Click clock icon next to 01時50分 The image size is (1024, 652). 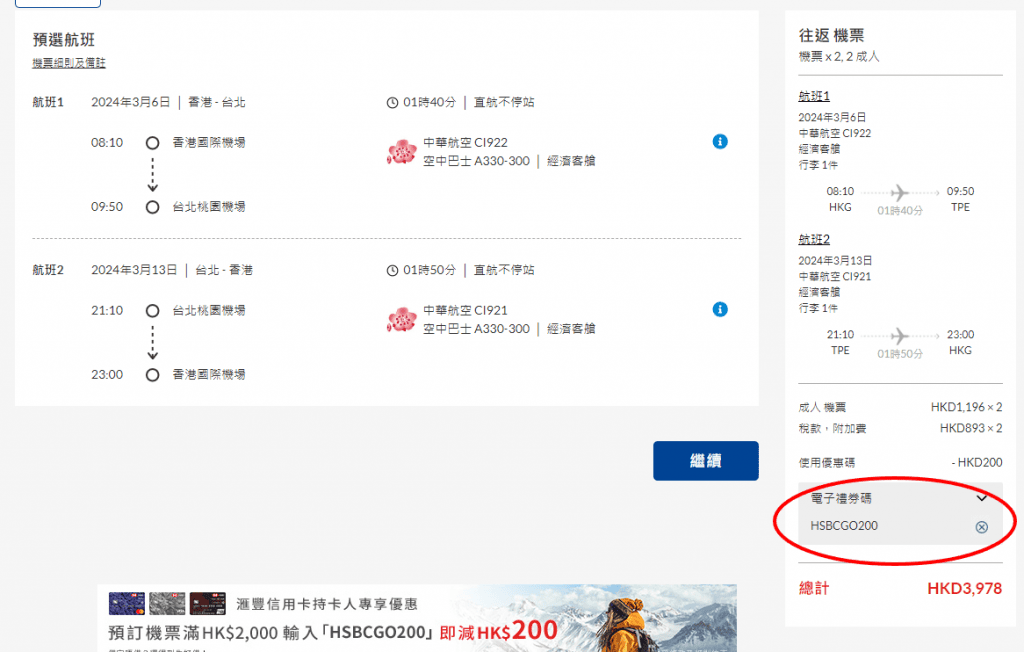(392, 271)
